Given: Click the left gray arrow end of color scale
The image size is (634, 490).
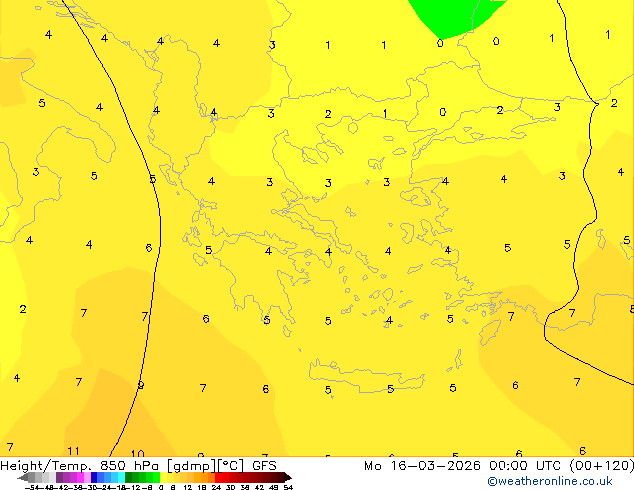Looking at the screenshot, I should click(23, 478).
